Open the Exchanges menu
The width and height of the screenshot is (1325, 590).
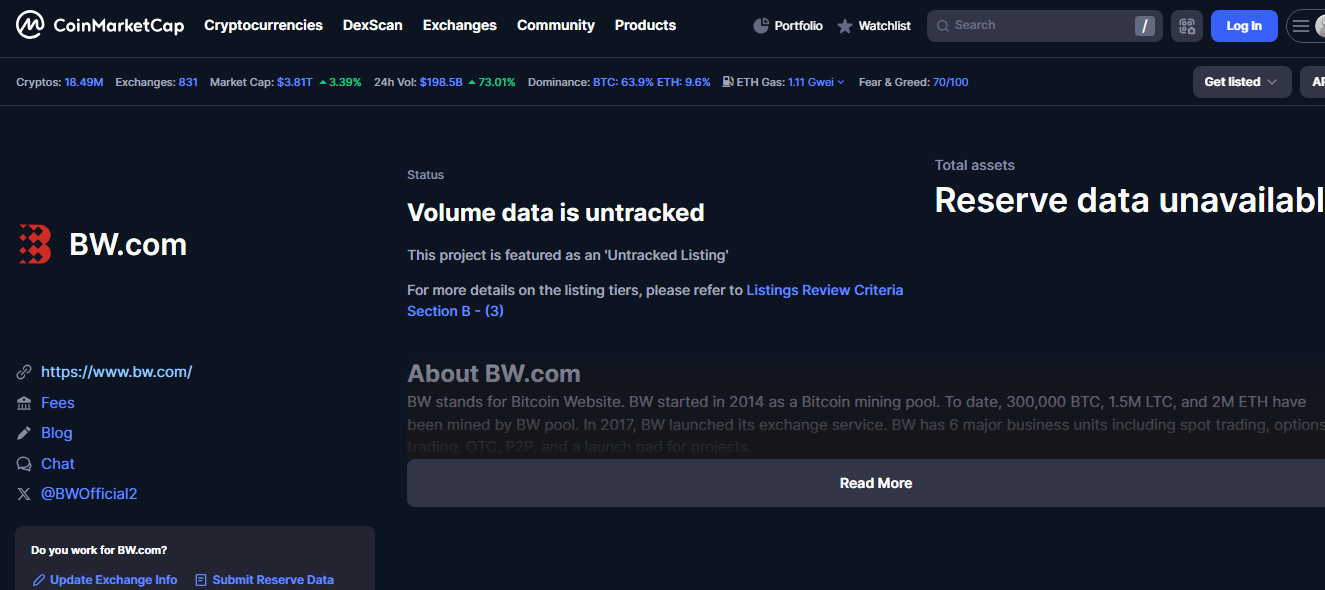(x=460, y=25)
